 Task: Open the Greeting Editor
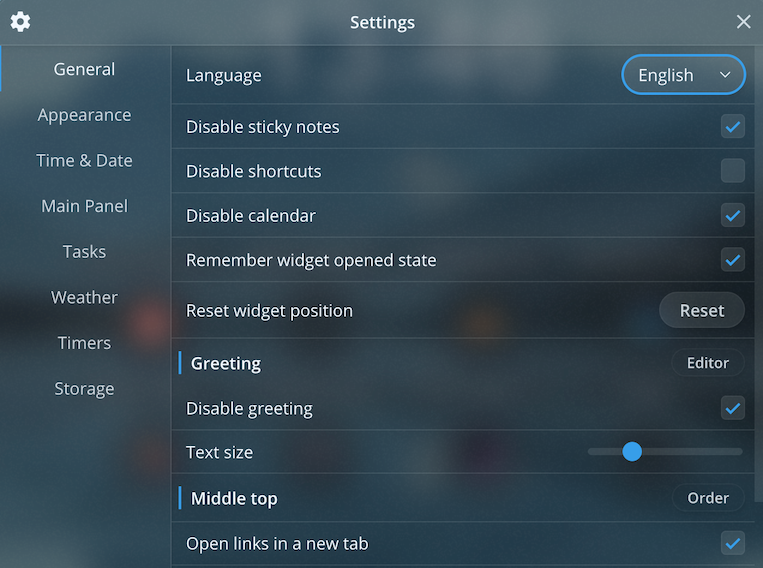coord(707,363)
